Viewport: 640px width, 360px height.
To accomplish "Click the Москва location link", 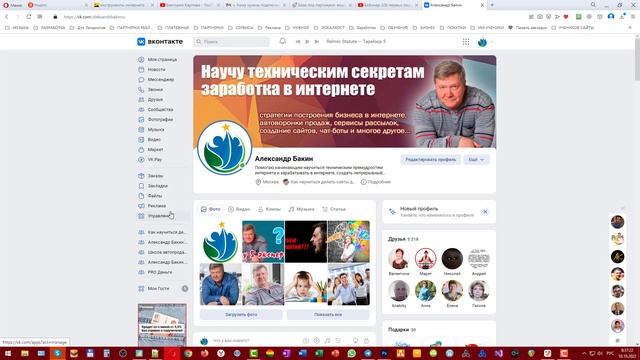I will (267, 182).
